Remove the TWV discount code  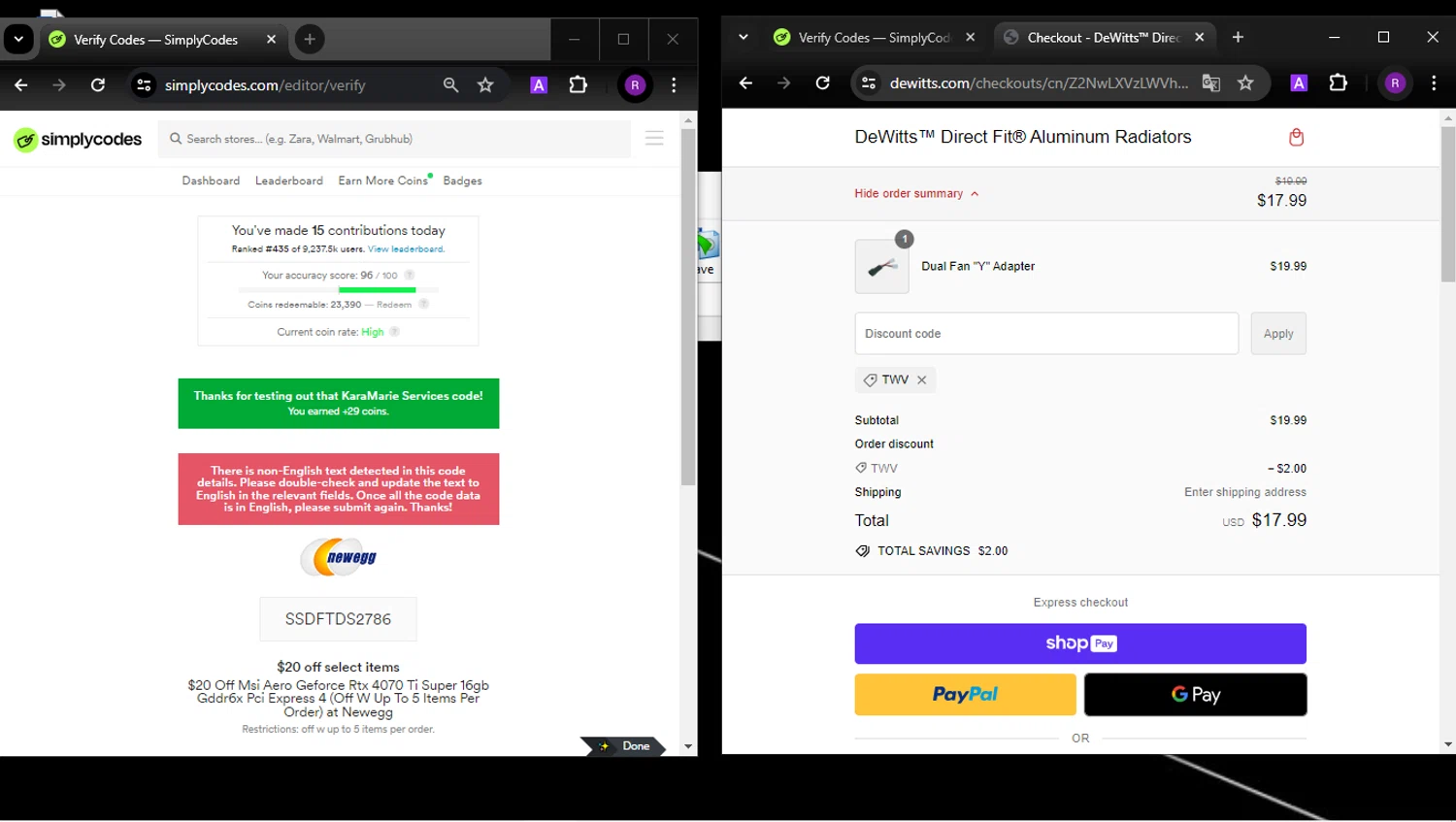pos(922,380)
